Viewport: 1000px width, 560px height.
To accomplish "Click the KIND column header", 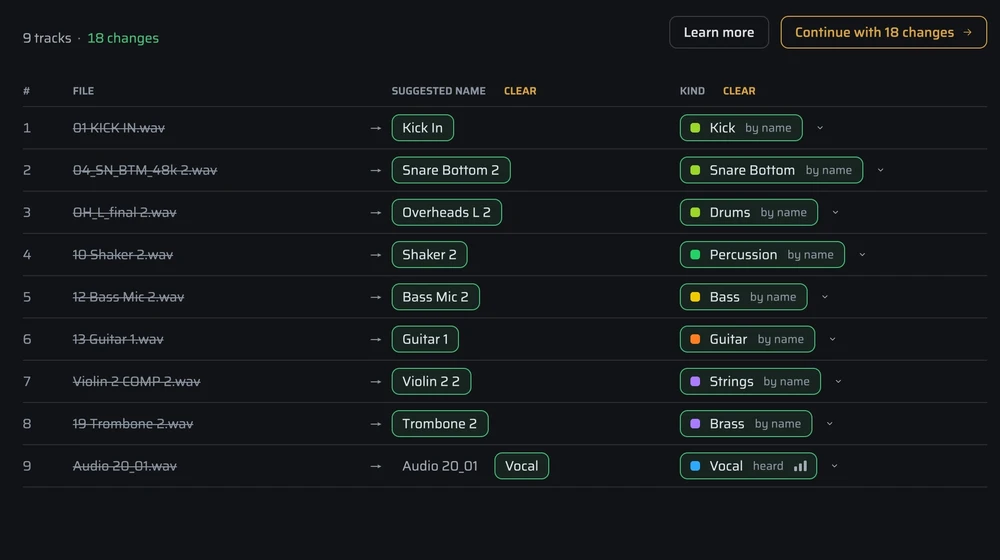I will click(x=692, y=91).
